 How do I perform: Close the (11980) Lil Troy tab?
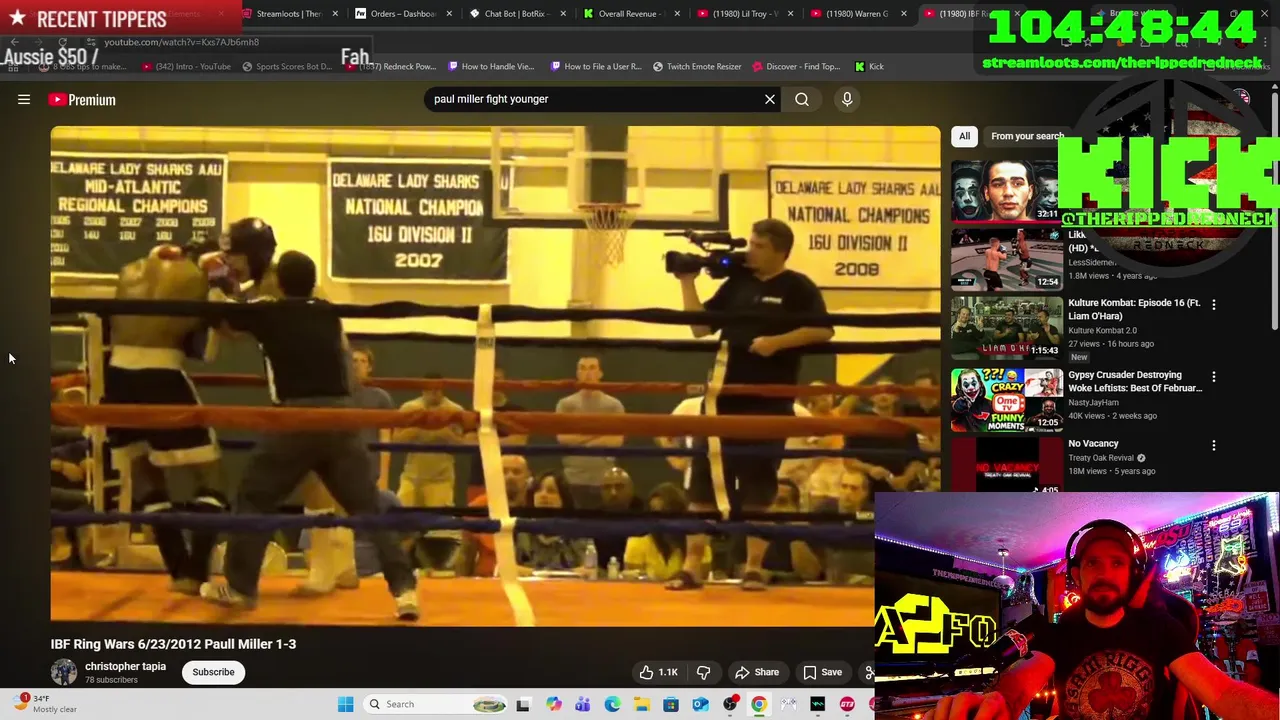pyautogui.click(x=790, y=14)
